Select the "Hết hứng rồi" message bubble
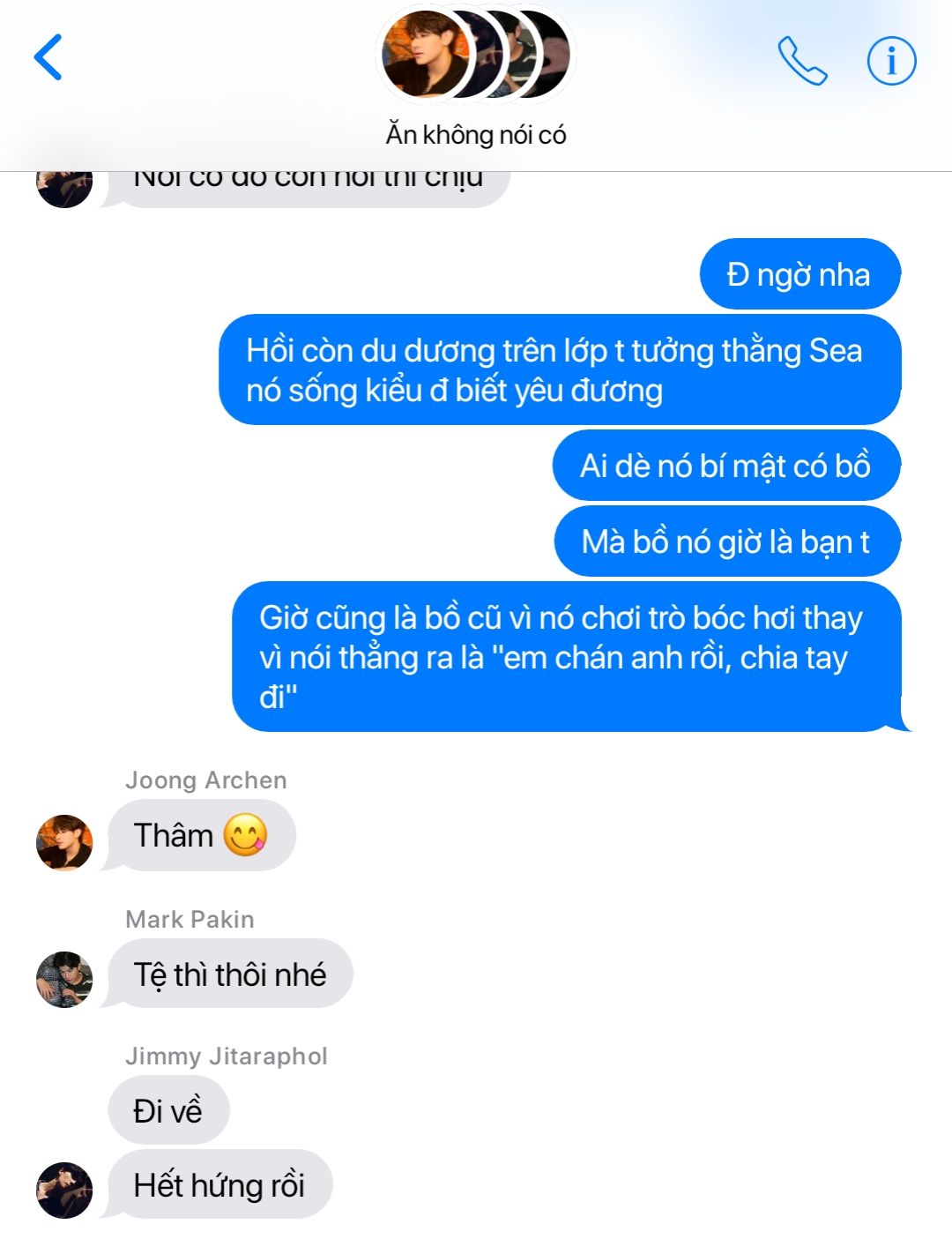The image size is (952, 1239). 219,1184
